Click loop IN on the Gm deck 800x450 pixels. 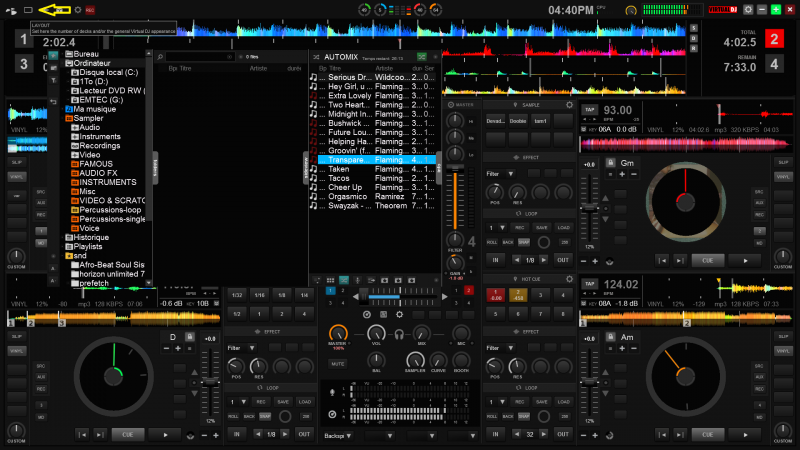[x=495, y=260]
